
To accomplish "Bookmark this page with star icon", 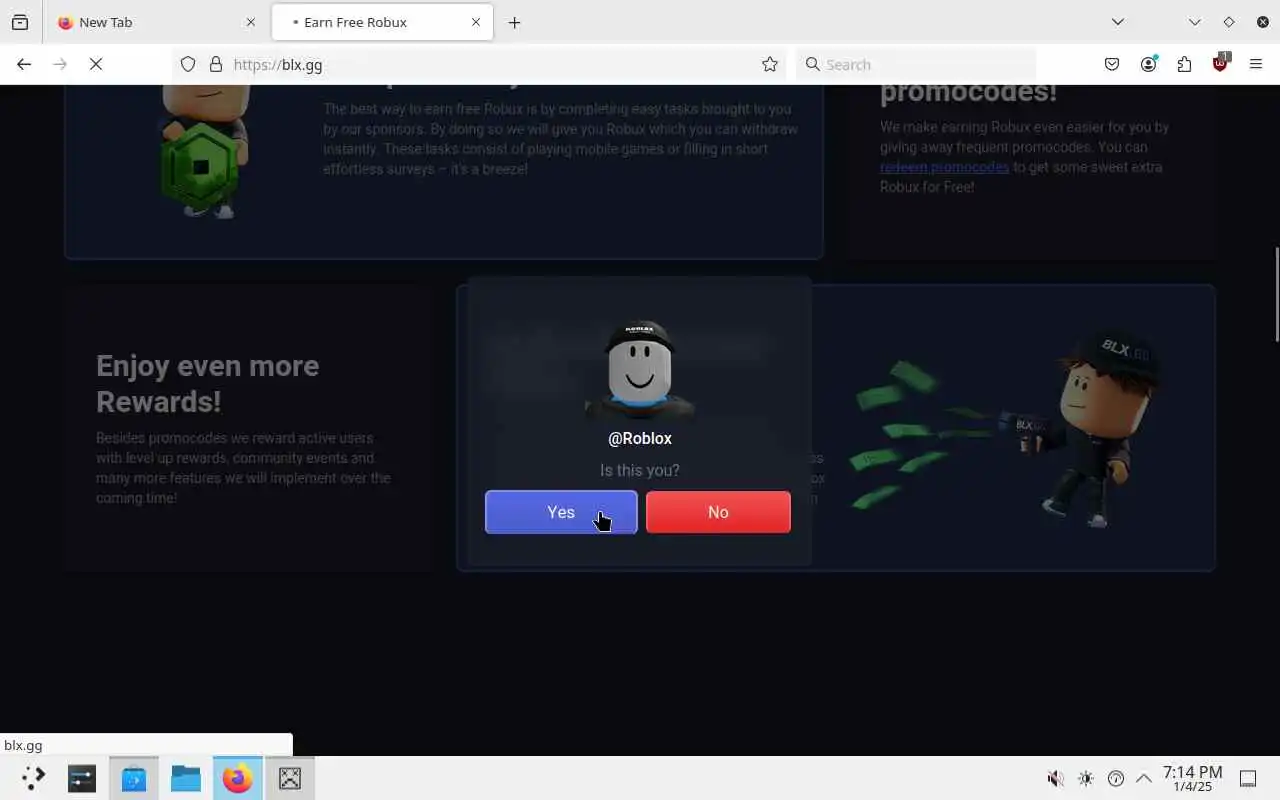I will click(770, 64).
